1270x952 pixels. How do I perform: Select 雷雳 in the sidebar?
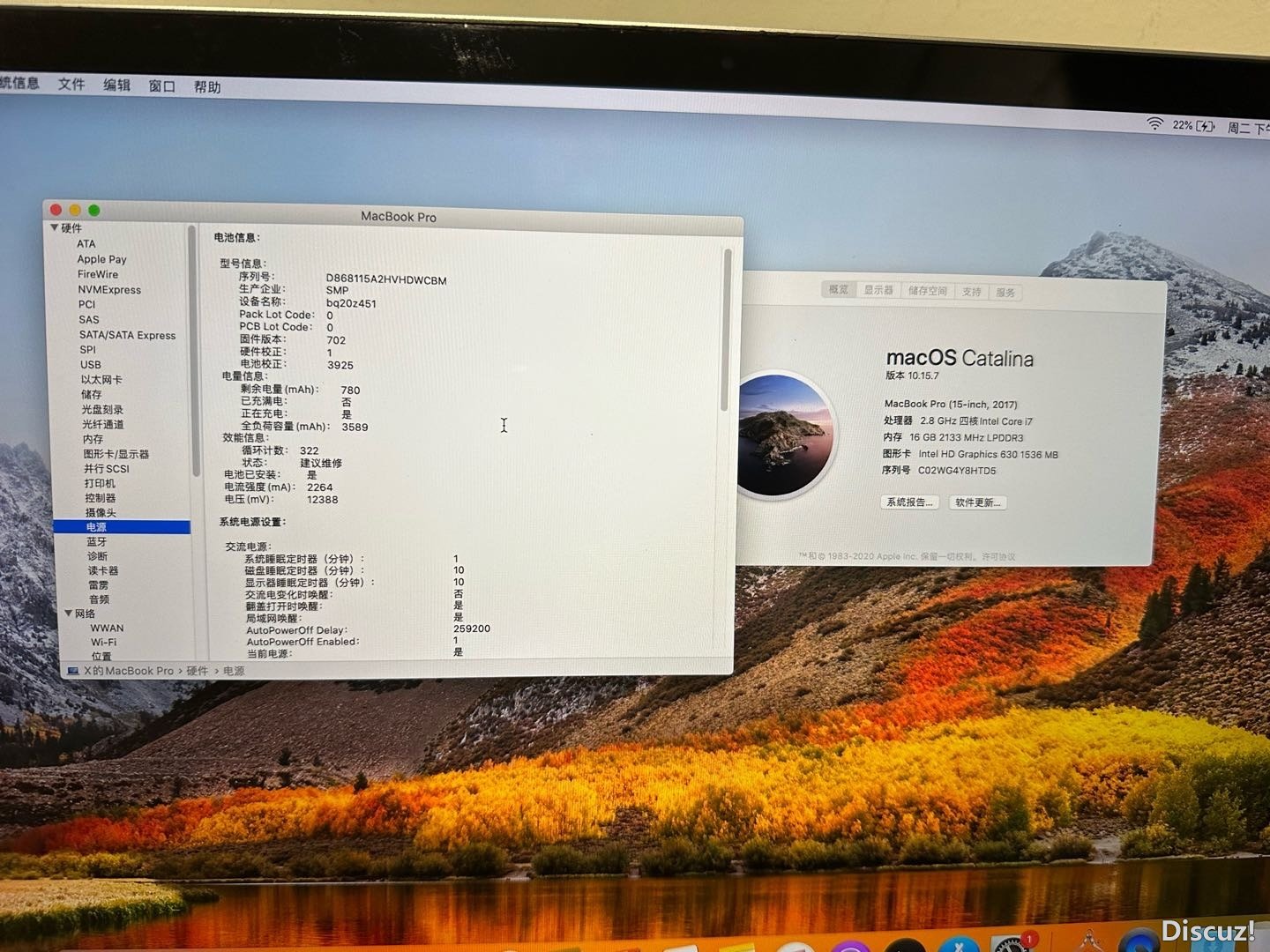98,584
